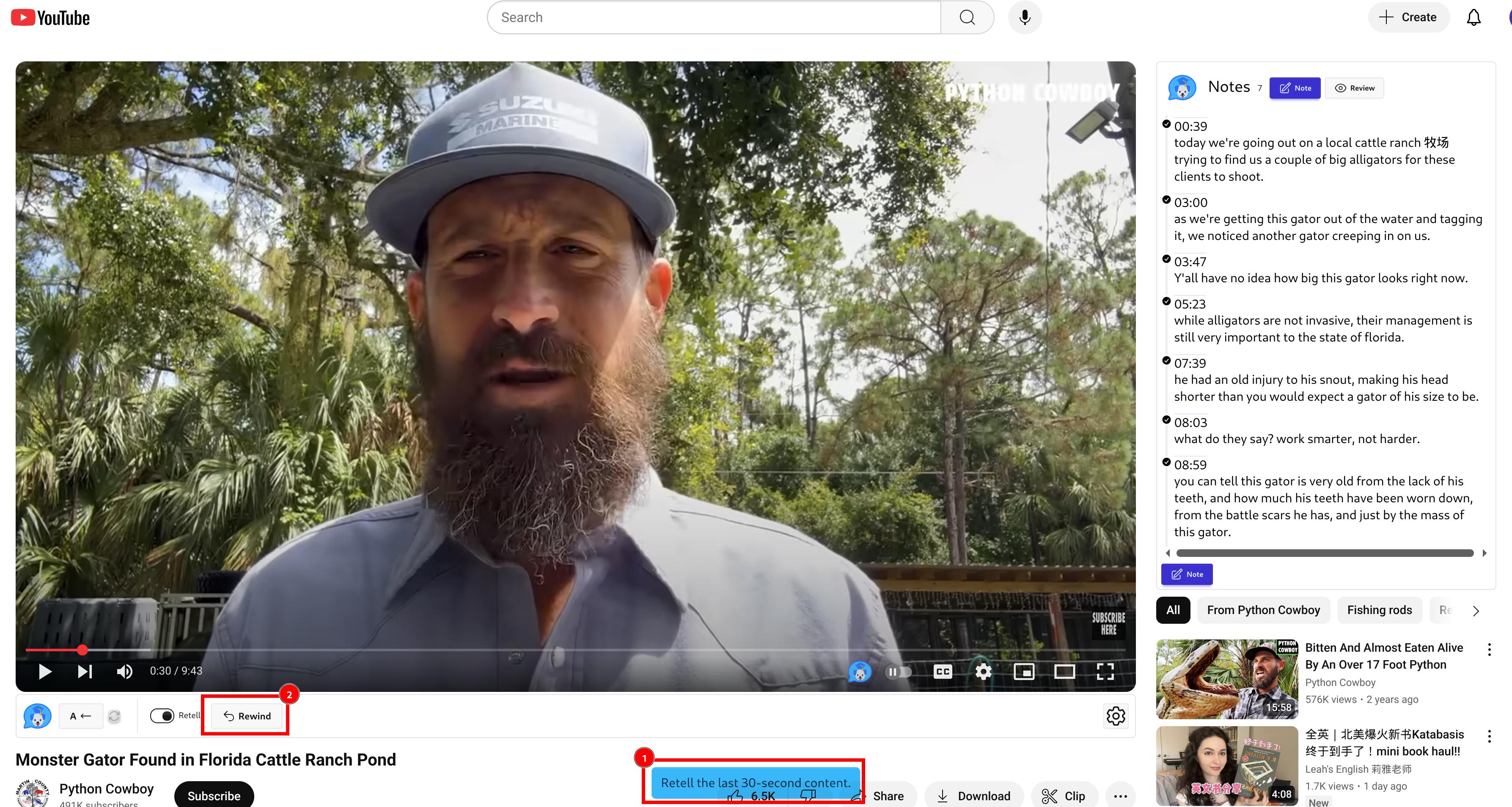Enter fullscreen mode
Viewport: 1512px width, 807px height.
click(x=1105, y=671)
